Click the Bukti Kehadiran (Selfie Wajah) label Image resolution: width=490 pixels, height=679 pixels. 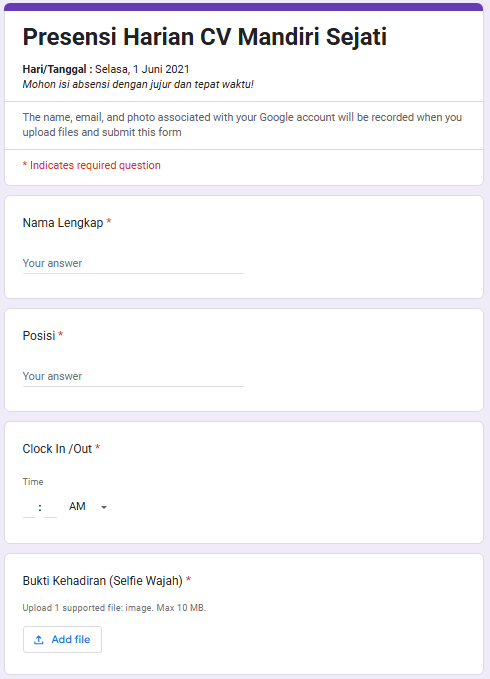point(103,581)
